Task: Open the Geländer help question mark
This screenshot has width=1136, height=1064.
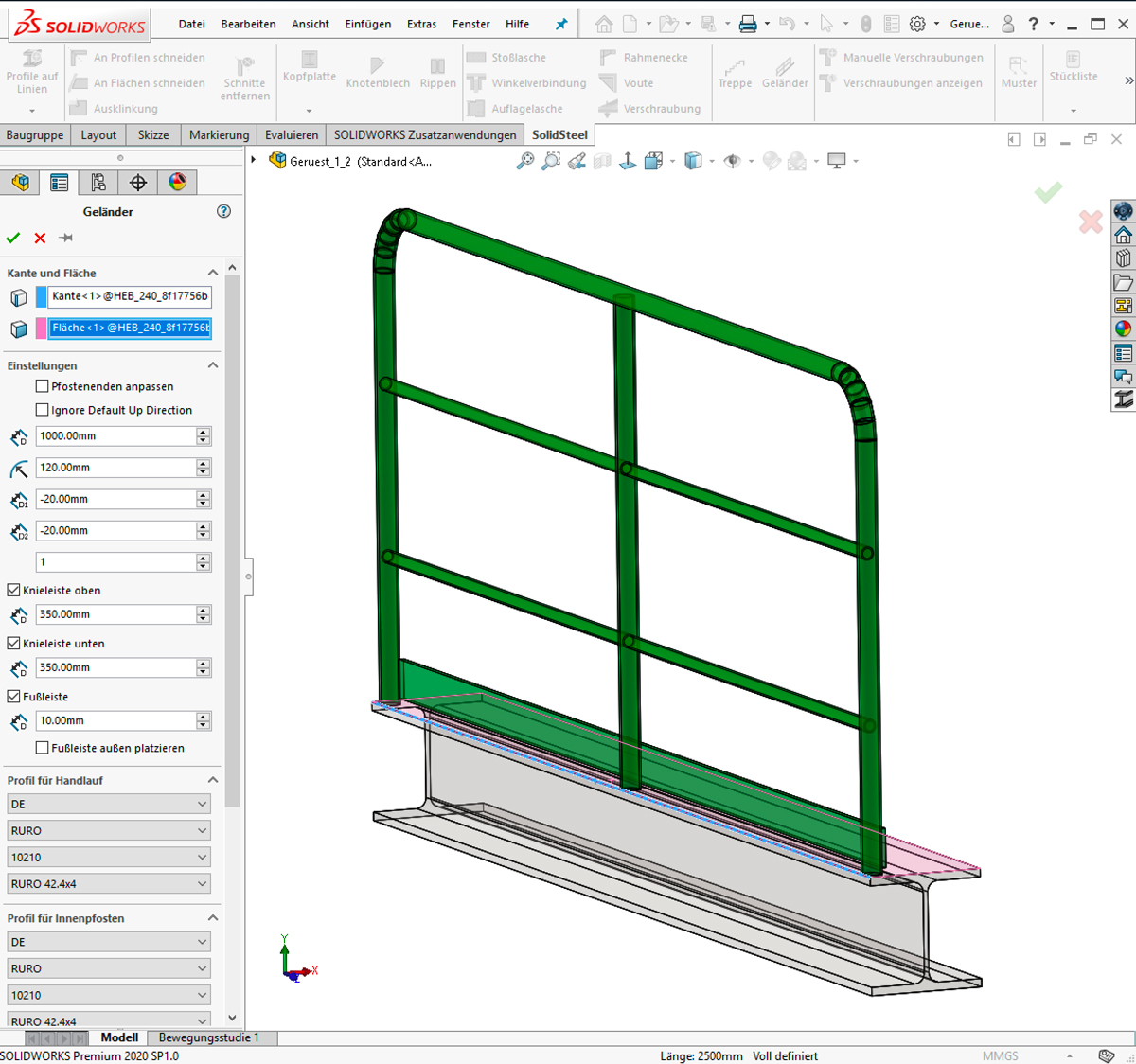Action: 223,211
